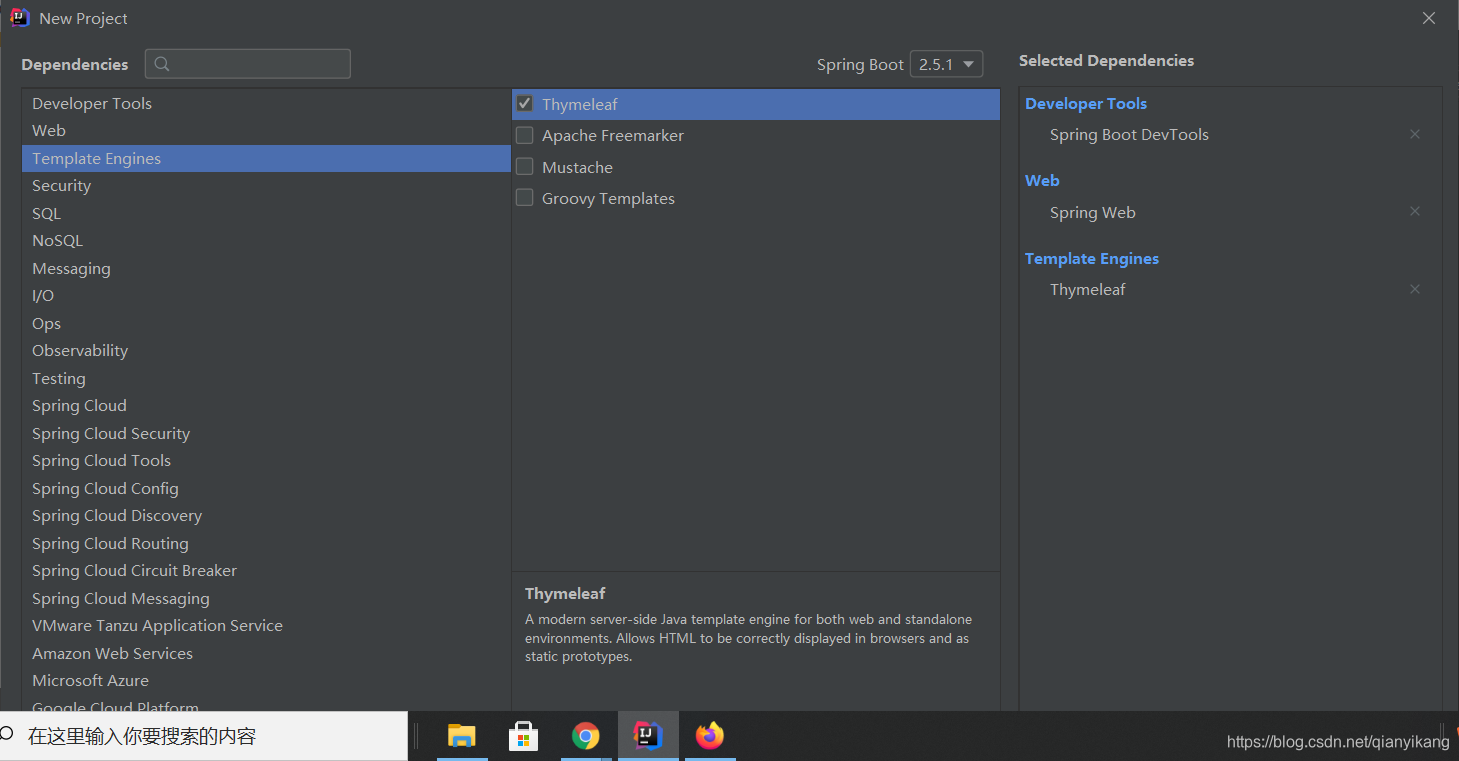
Task: Select Thymeleaf in the selected dependencies list
Action: coord(1087,289)
